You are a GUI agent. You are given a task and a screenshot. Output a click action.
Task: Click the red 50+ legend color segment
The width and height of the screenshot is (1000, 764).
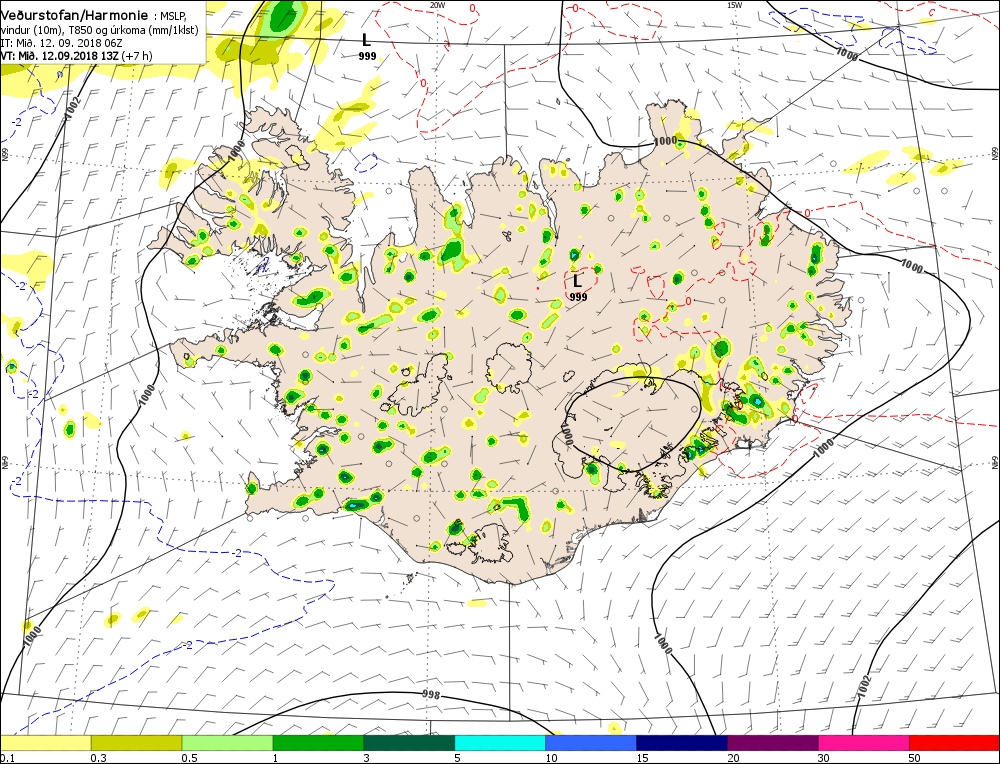(x=955, y=743)
